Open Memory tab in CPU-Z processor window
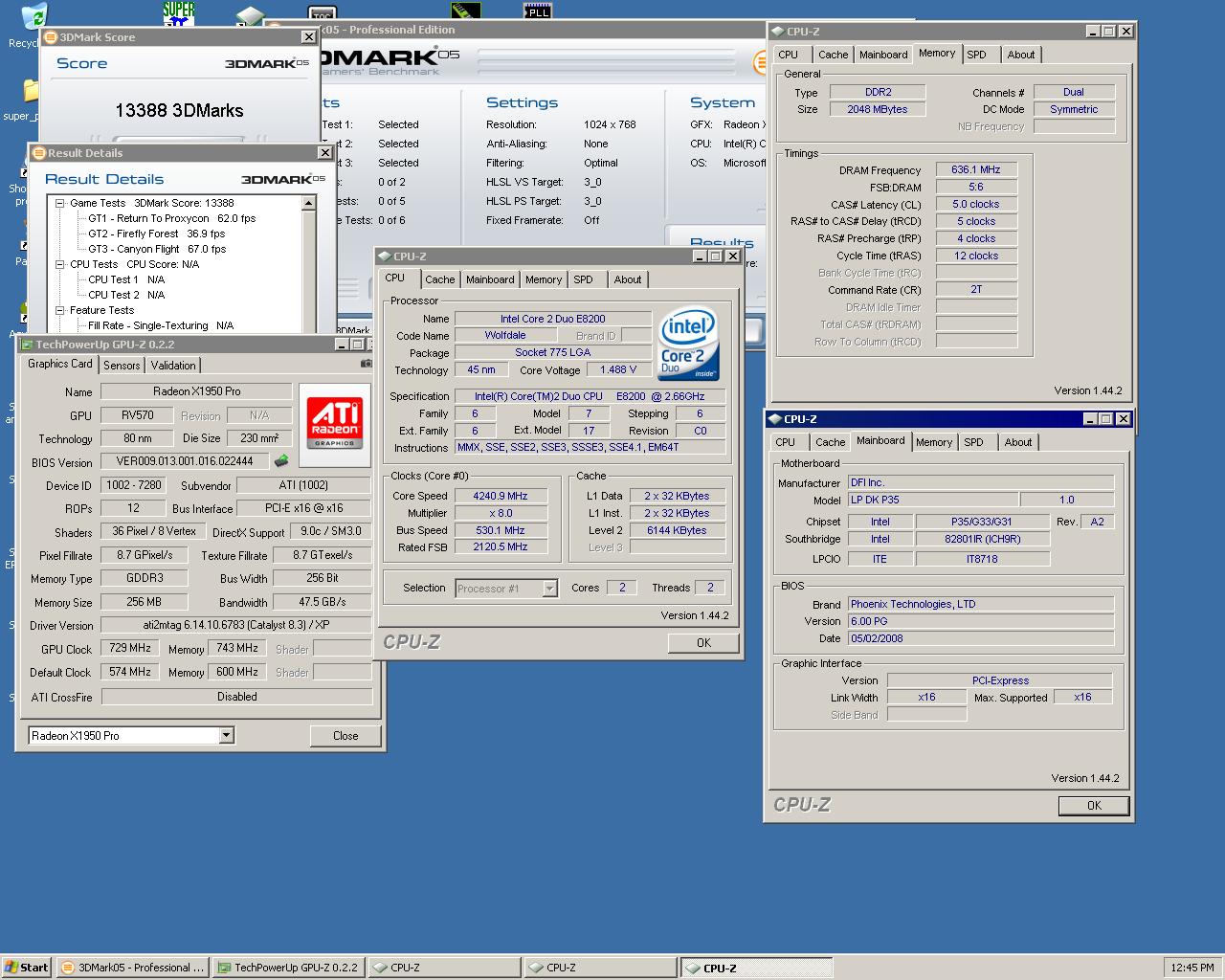 [543, 279]
